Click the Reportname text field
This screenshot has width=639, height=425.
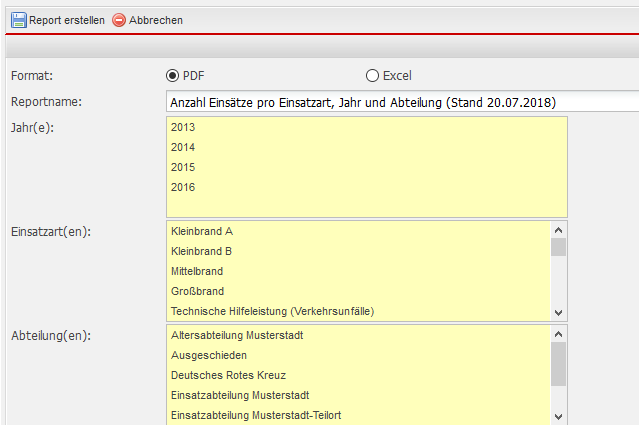400,102
